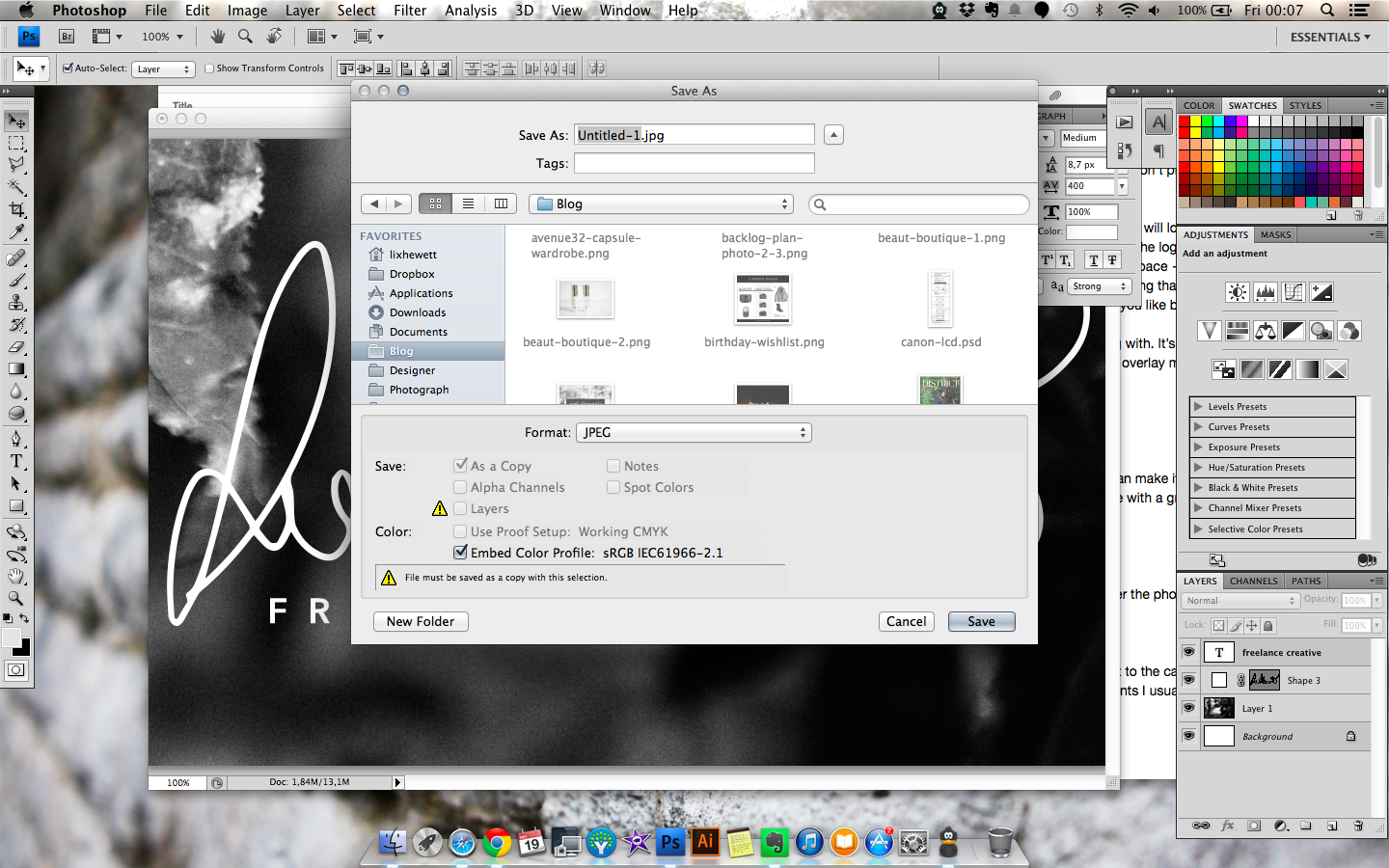The height and width of the screenshot is (868, 1389).
Task: Add a Levels adjustment
Action: tap(1266, 292)
